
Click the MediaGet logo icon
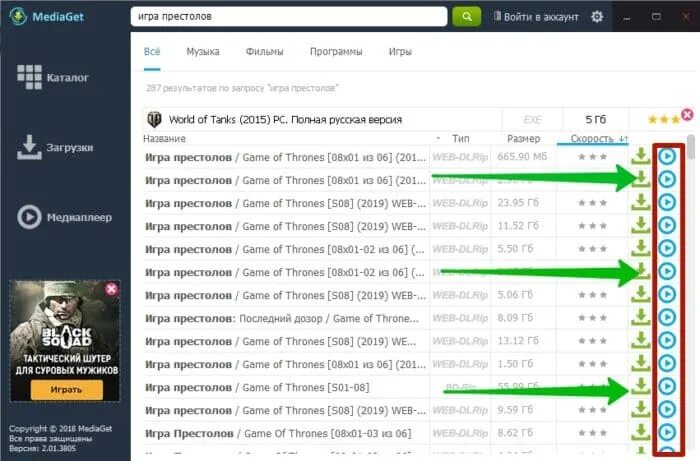coord(18,17)
